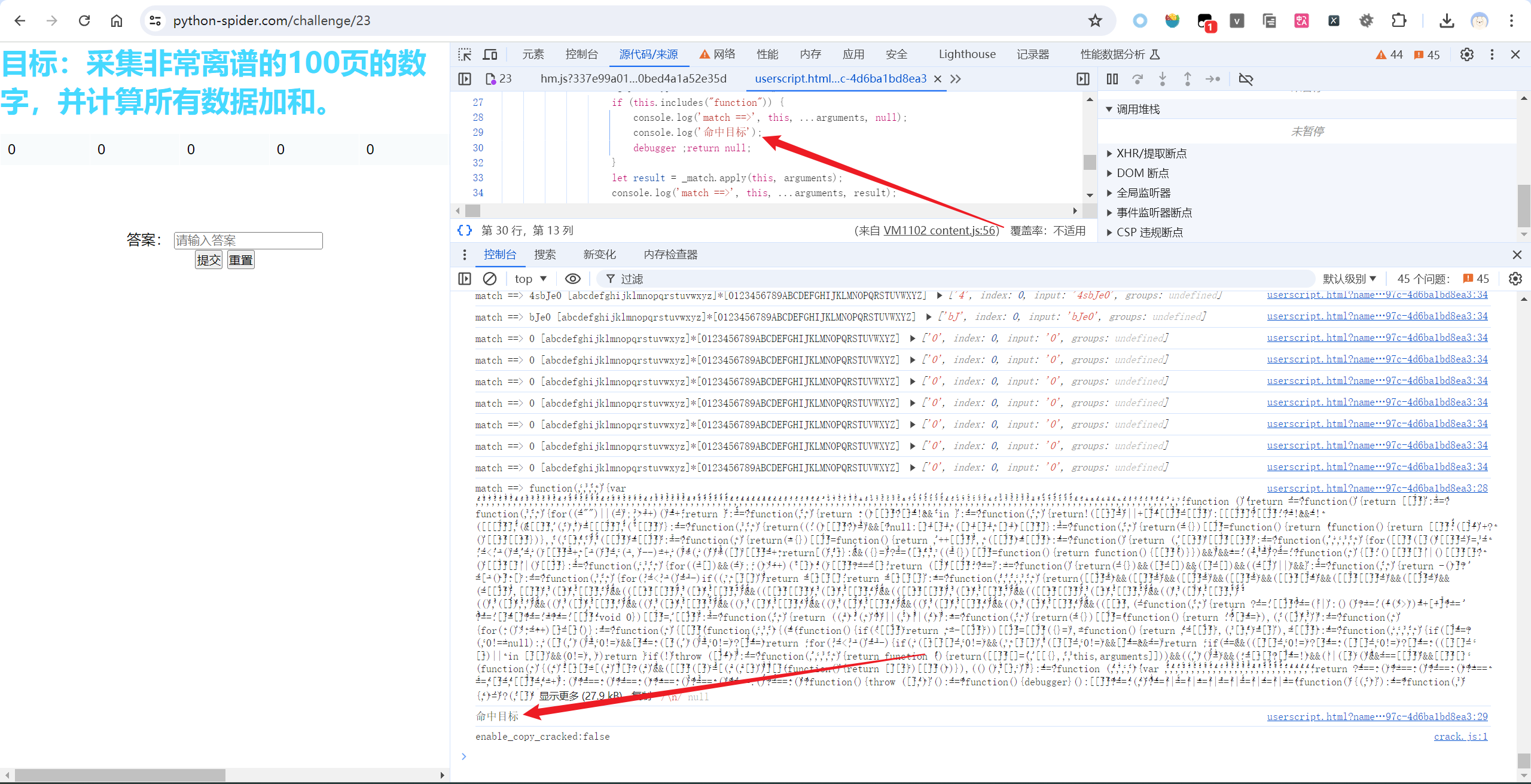Pause script execution in debugger

point(1112,79)
